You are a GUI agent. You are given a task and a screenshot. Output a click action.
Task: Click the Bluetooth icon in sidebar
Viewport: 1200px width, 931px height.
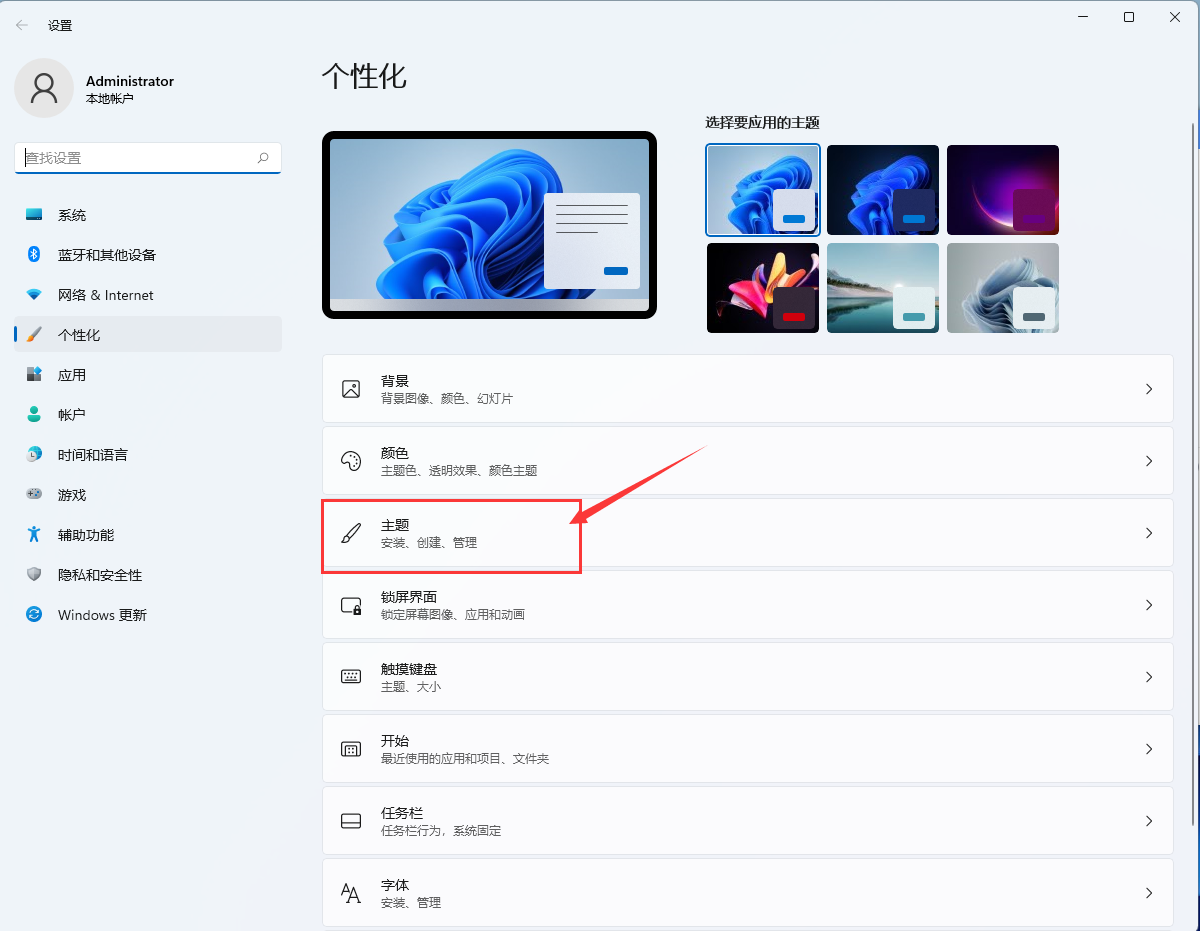pyautogui.click(x=34, y=255)
